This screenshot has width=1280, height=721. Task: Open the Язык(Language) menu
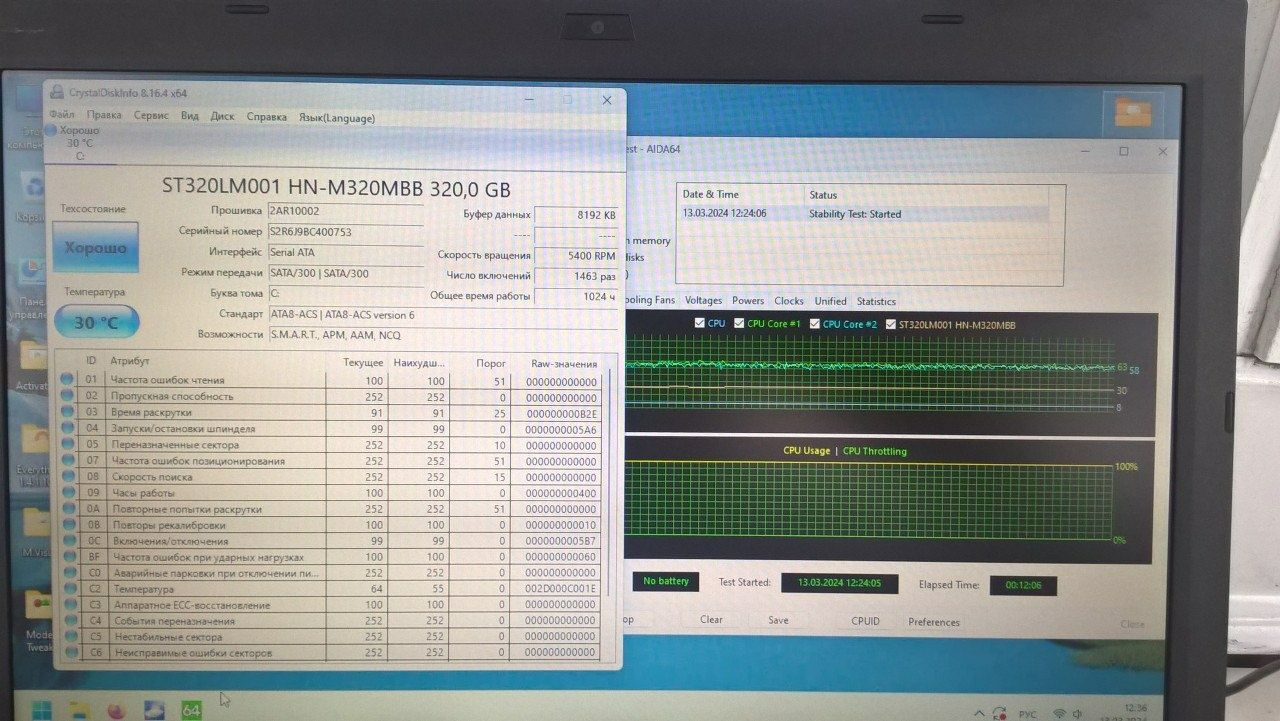(x=337, y=117)
